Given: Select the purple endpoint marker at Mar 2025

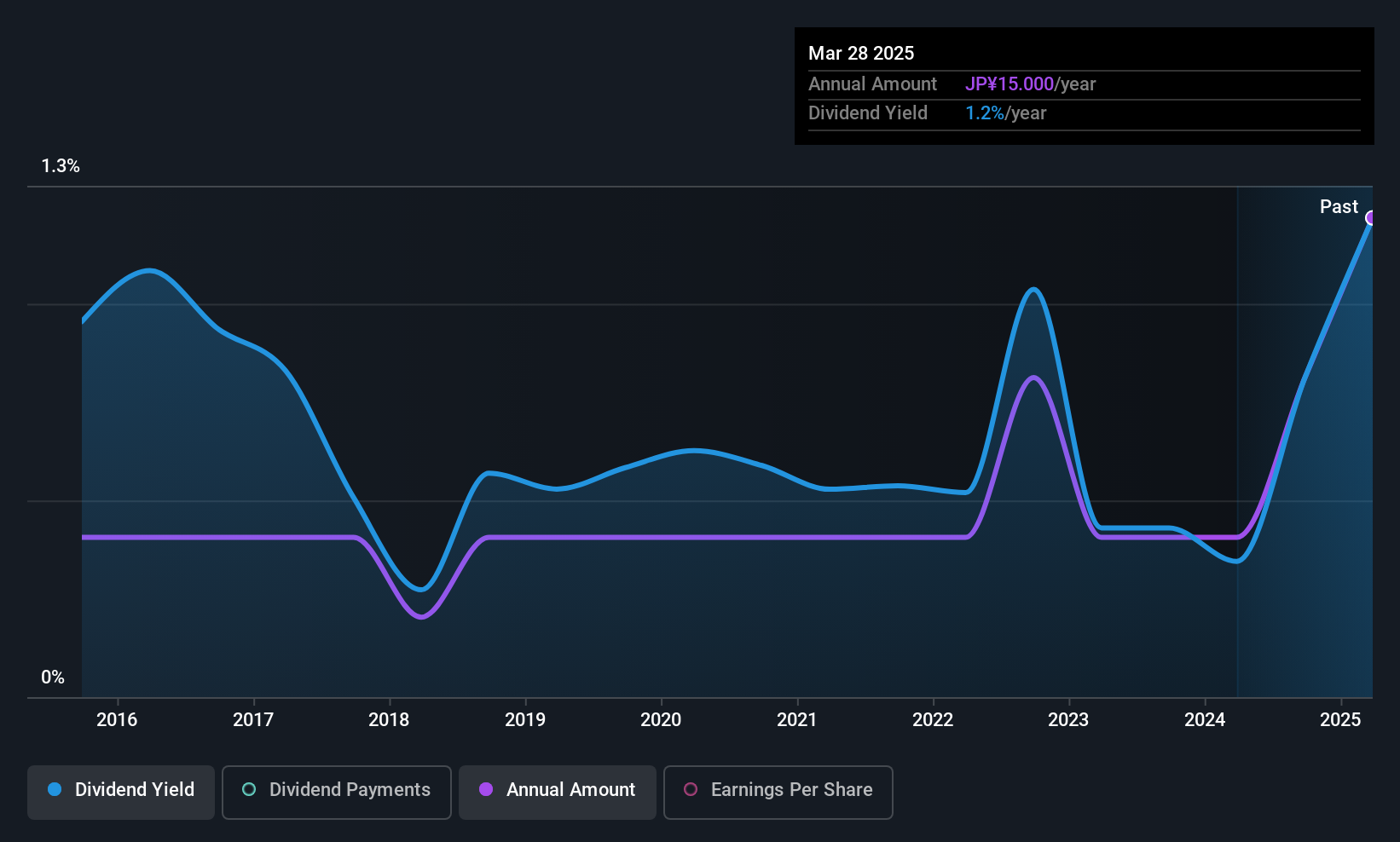Looking at the screenshot, I should pos(1371,218).
